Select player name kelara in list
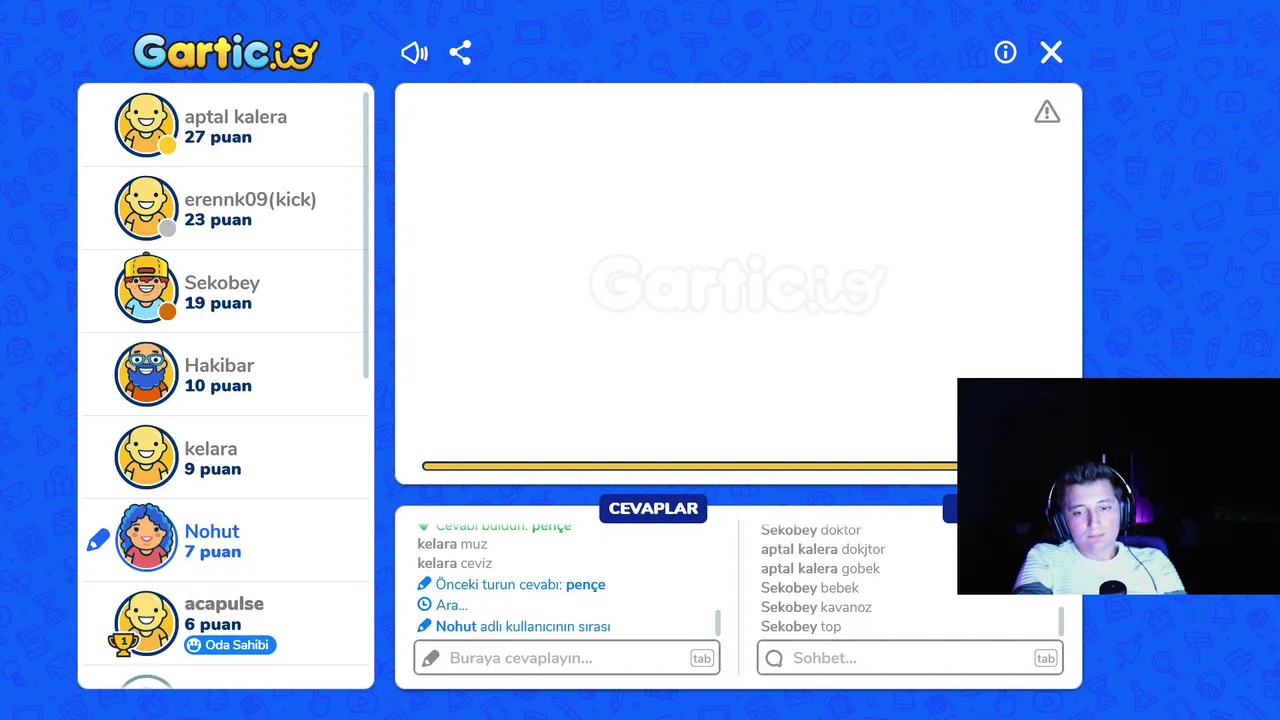The image size is (1280, 720). click(x=211, y=449)
